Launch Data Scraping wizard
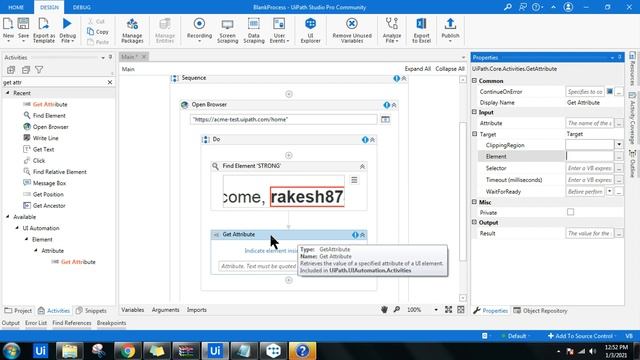The width and height of the screenshot is (640, 360). click(254, 30)
